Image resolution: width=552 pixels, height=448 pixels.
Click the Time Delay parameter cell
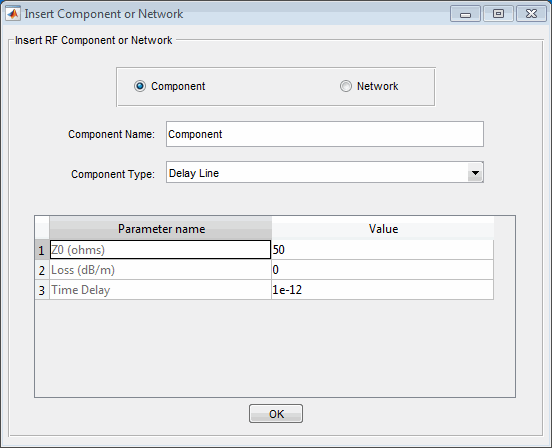161,290
